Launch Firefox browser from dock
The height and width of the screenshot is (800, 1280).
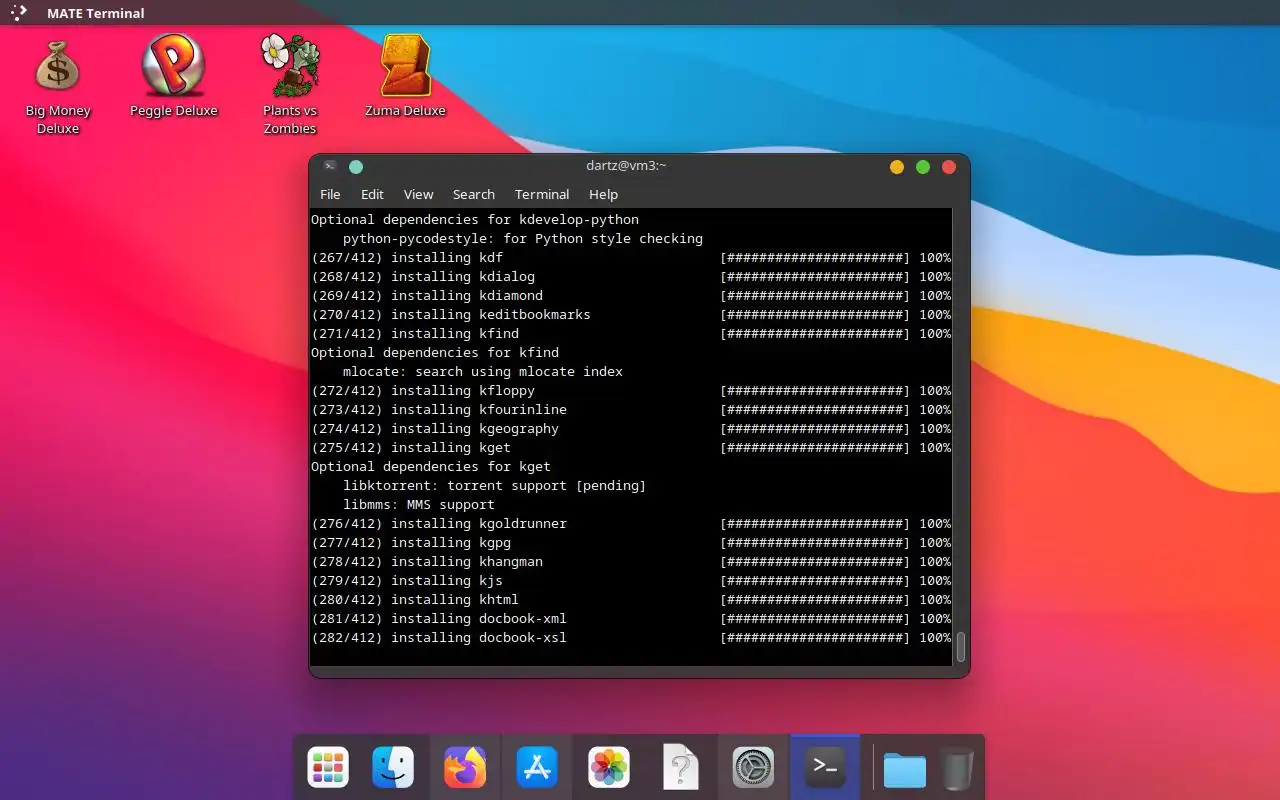point(465,768)
